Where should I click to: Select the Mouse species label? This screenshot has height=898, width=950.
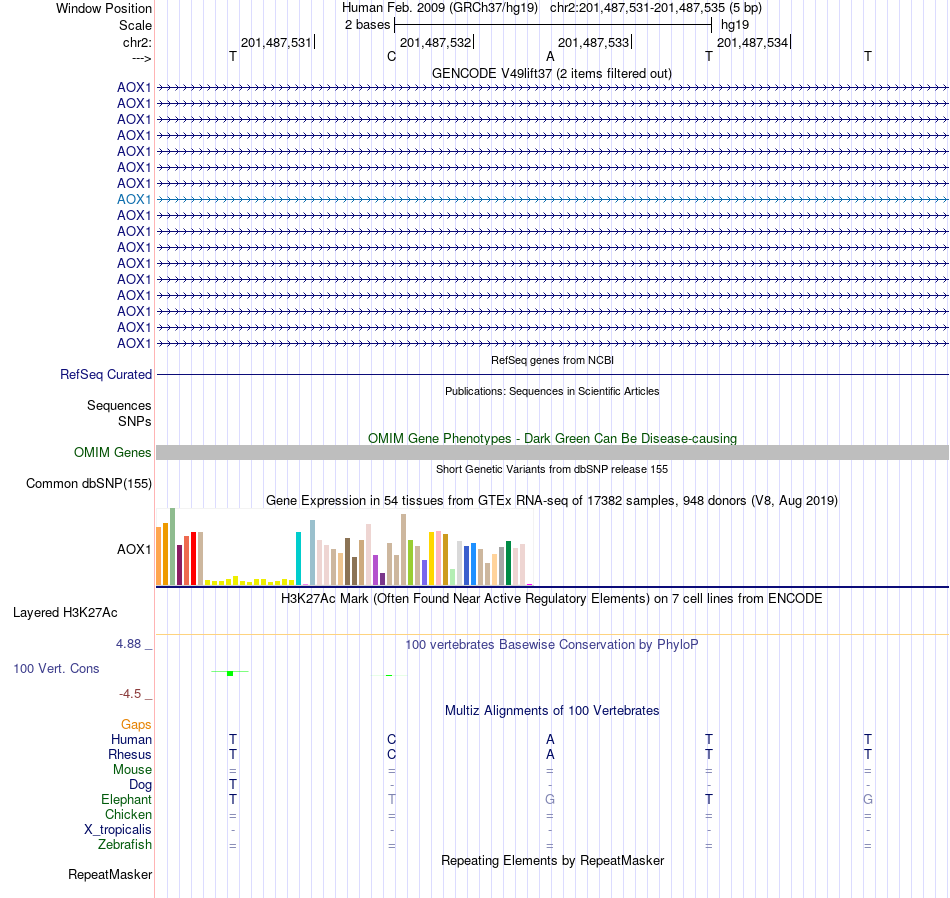pyautogui.click(x=132, y=770)
